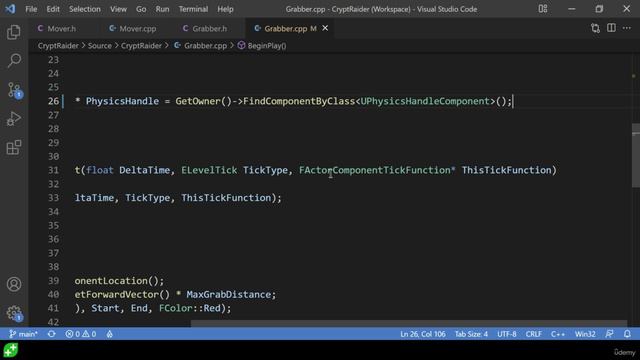The width and height of the screenshot is (640, 360).
Task: Synchronize changes from the status bar
Action: point(51,334)
